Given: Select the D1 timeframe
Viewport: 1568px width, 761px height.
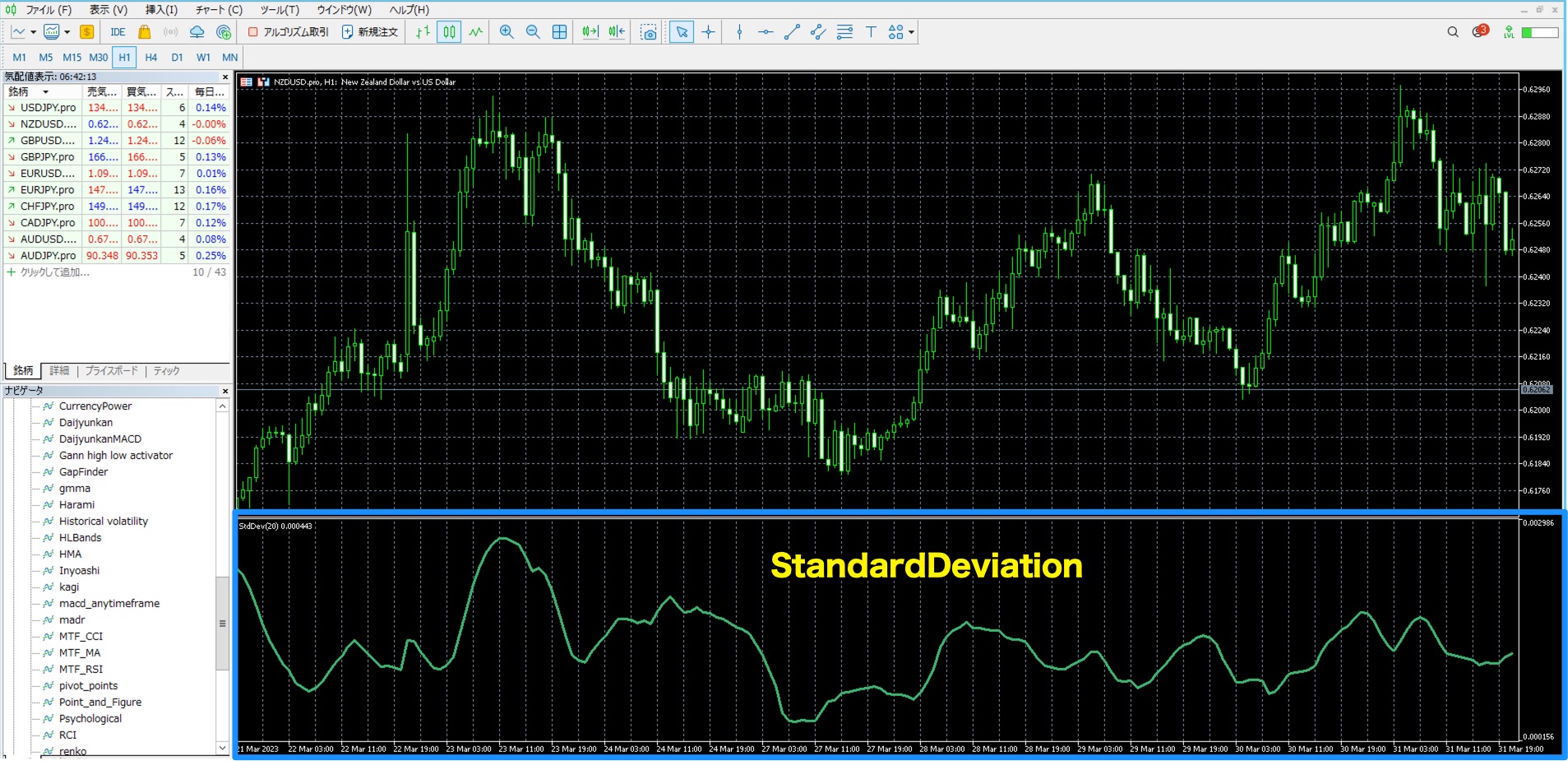Looking at the screenshot, I should [x=178, y=58].
